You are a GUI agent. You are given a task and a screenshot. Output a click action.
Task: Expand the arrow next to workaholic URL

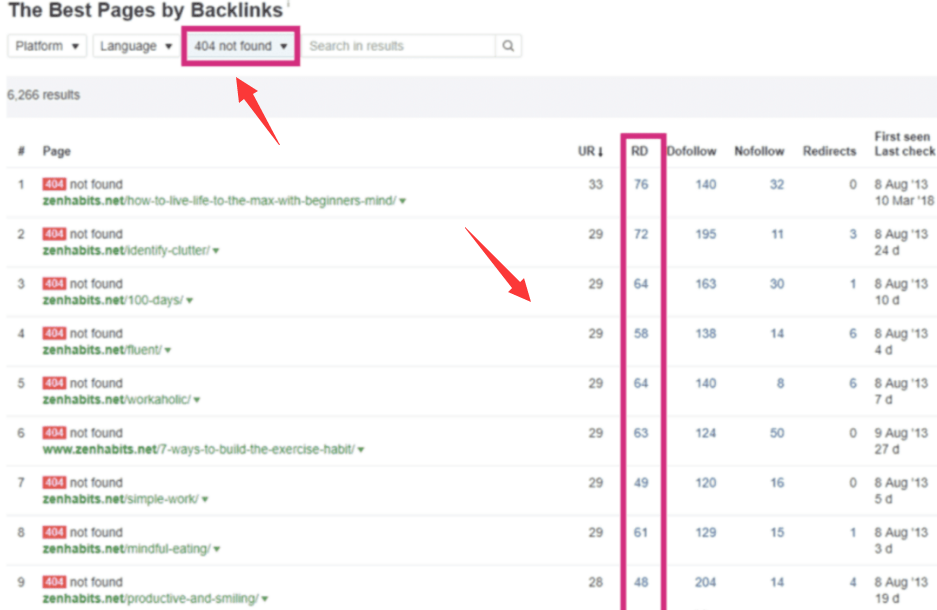[197, 400]
